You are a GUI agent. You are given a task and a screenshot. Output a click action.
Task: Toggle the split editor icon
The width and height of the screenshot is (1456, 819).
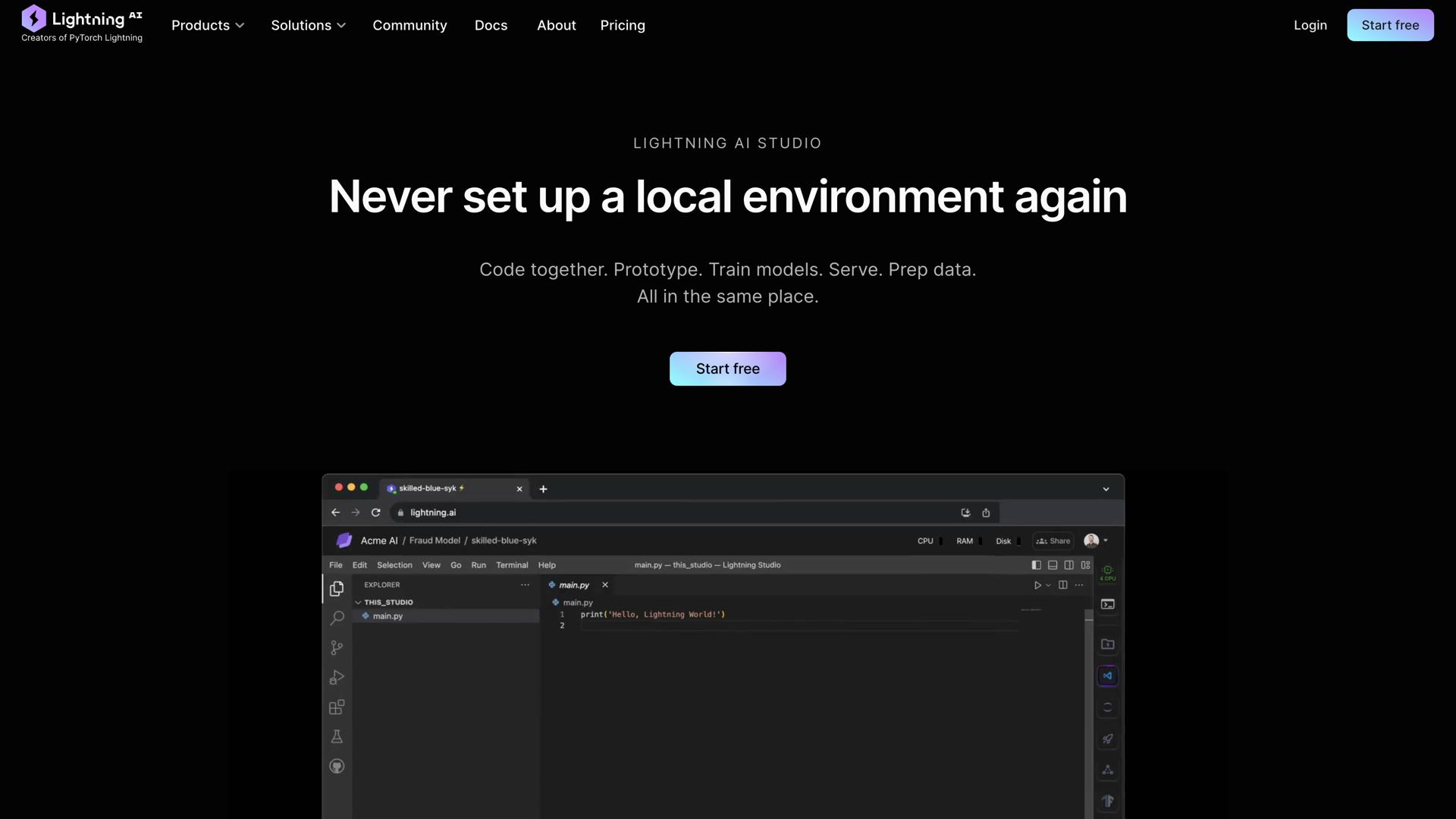(x=1063, y=585)
